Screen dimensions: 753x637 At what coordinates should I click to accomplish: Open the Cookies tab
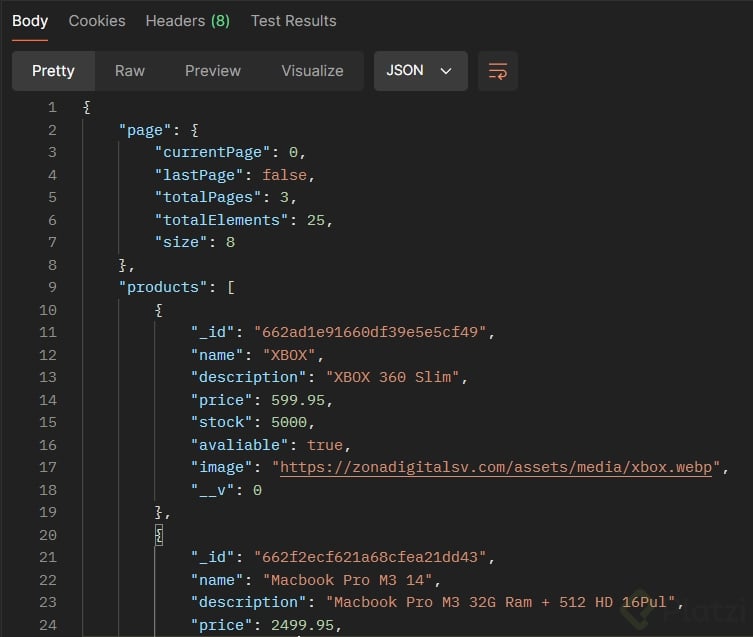pos(97,21)
